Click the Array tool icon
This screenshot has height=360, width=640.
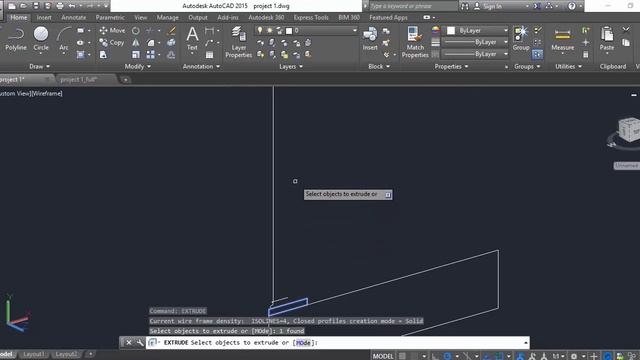click(151, 55)
